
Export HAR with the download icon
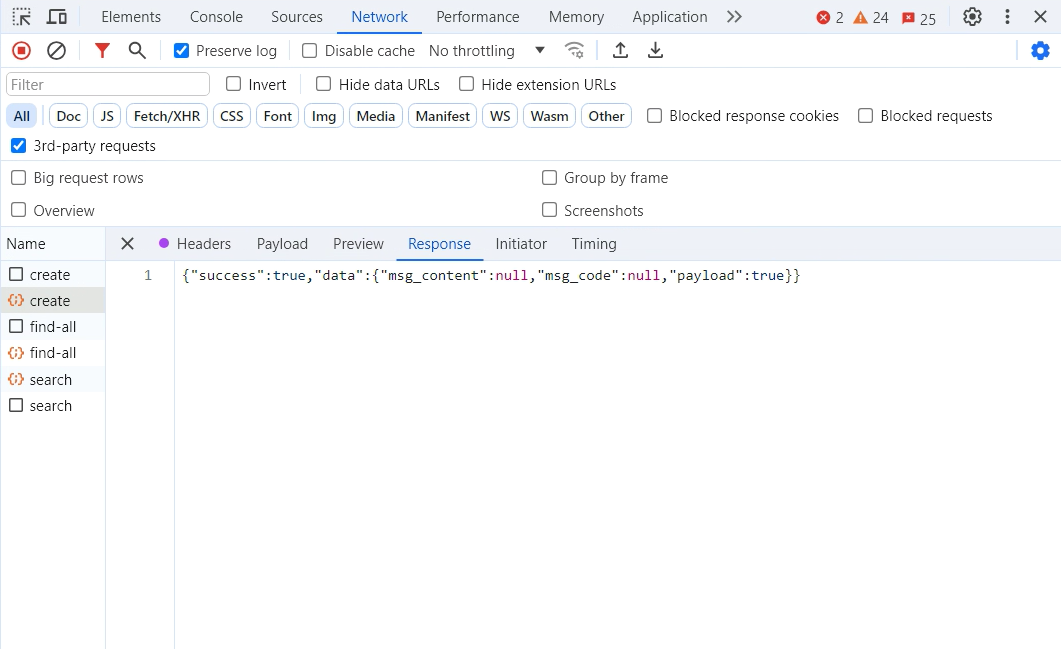(x=655, y=51)
